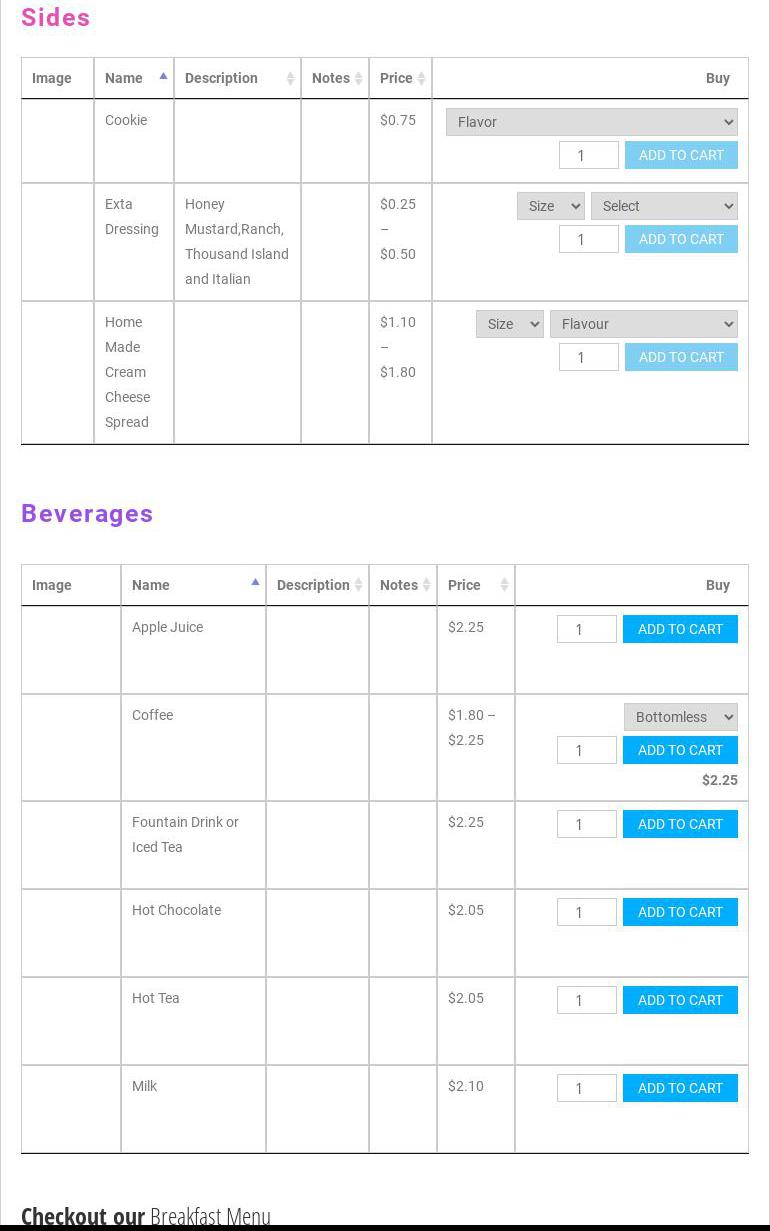Screen dimensions: 770x1231
Task: Add Fountain Drink or Iced Tea to cart
Action: point(680,824)
